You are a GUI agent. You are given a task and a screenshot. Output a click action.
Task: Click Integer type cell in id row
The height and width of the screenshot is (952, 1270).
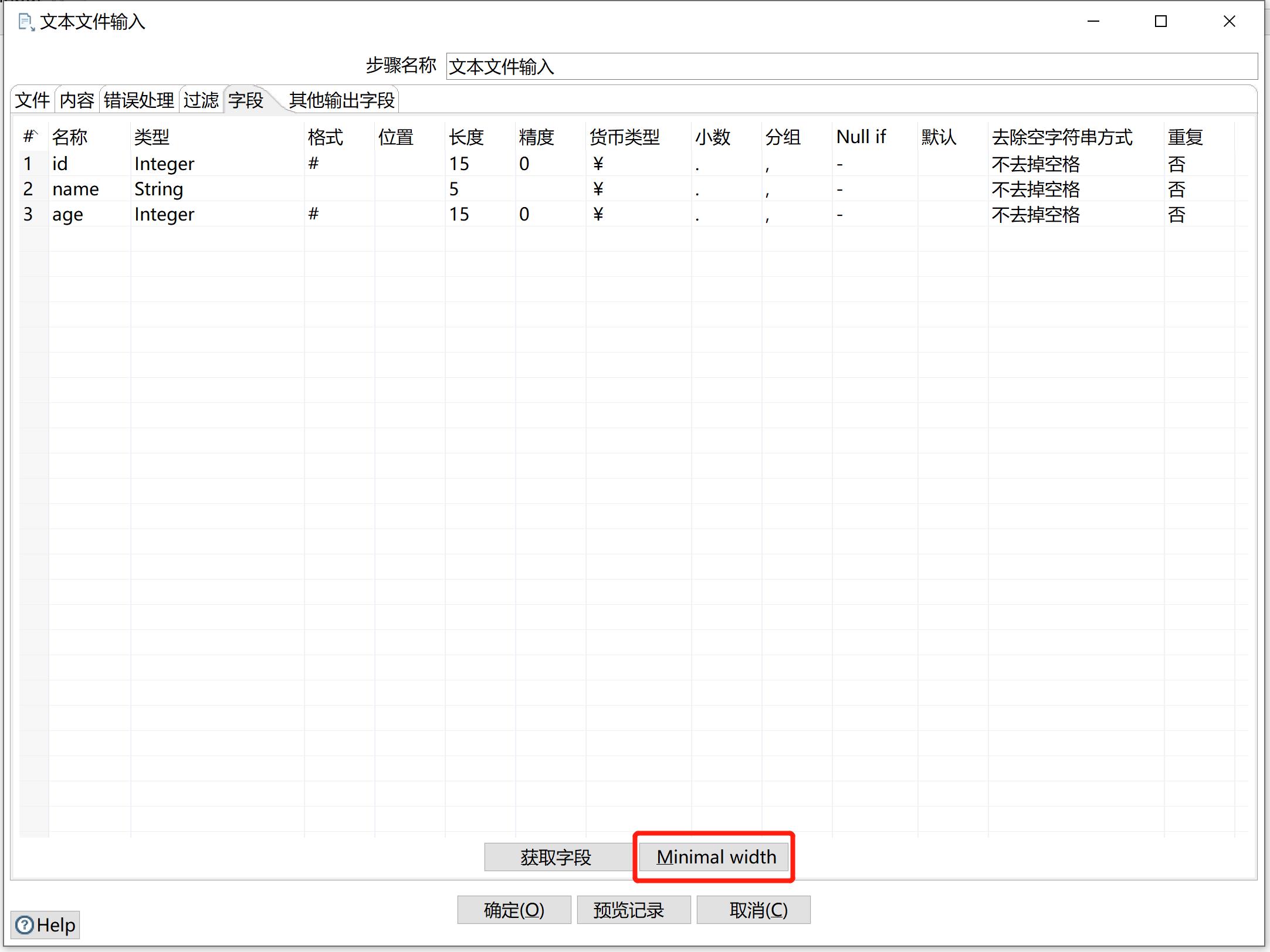(x=218, y=164)
